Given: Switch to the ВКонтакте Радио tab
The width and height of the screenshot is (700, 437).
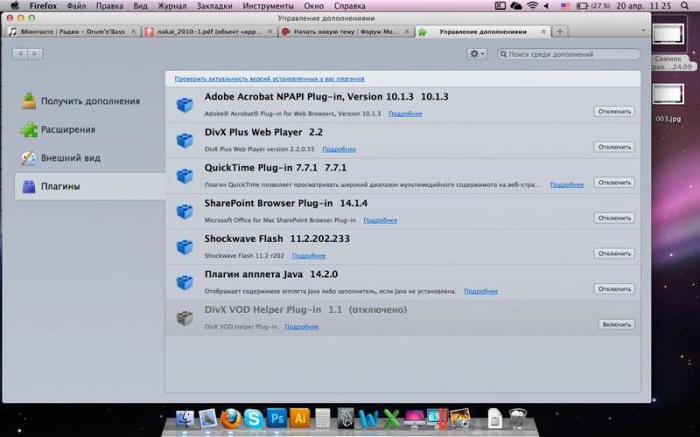Looking at the screenshot, I should pyautogui.click(x=73, y=32).
